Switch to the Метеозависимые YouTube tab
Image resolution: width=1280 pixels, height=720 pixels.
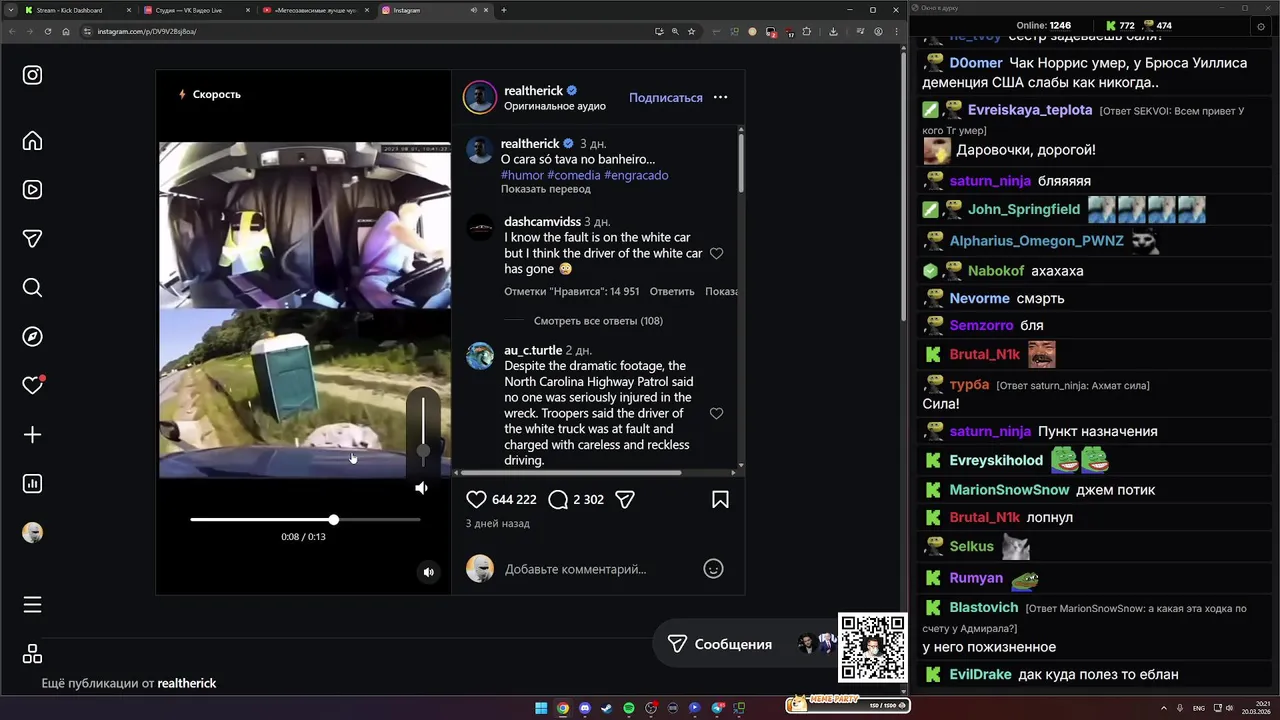pyautogui.click(x=315, y=10)
